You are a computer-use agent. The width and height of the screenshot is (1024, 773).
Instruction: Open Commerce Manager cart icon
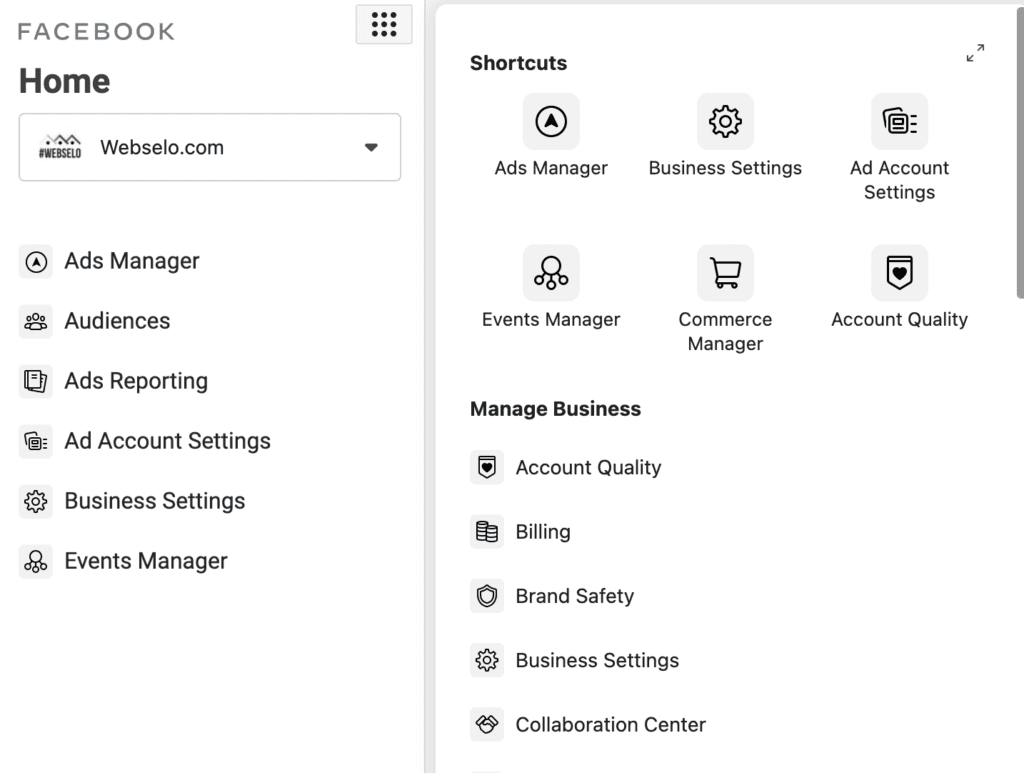(x=725, y=273)
